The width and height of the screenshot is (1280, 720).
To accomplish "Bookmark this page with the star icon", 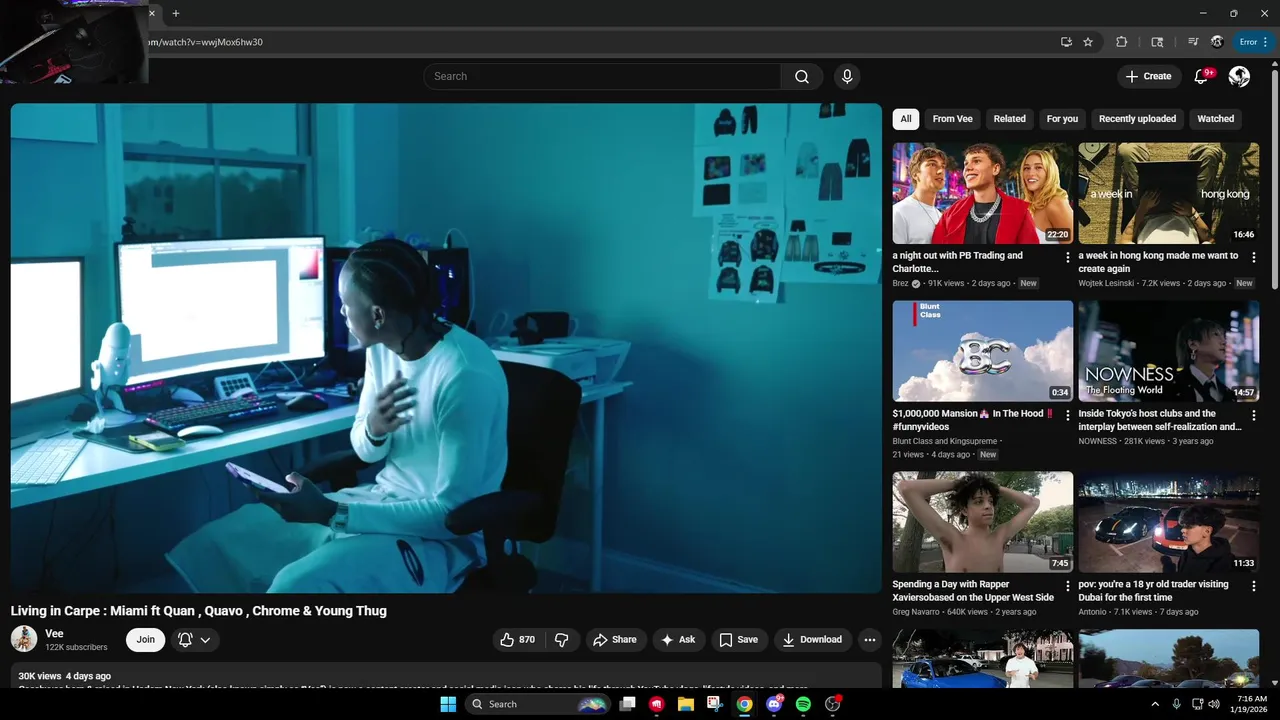I will [x=1088, y=42].
